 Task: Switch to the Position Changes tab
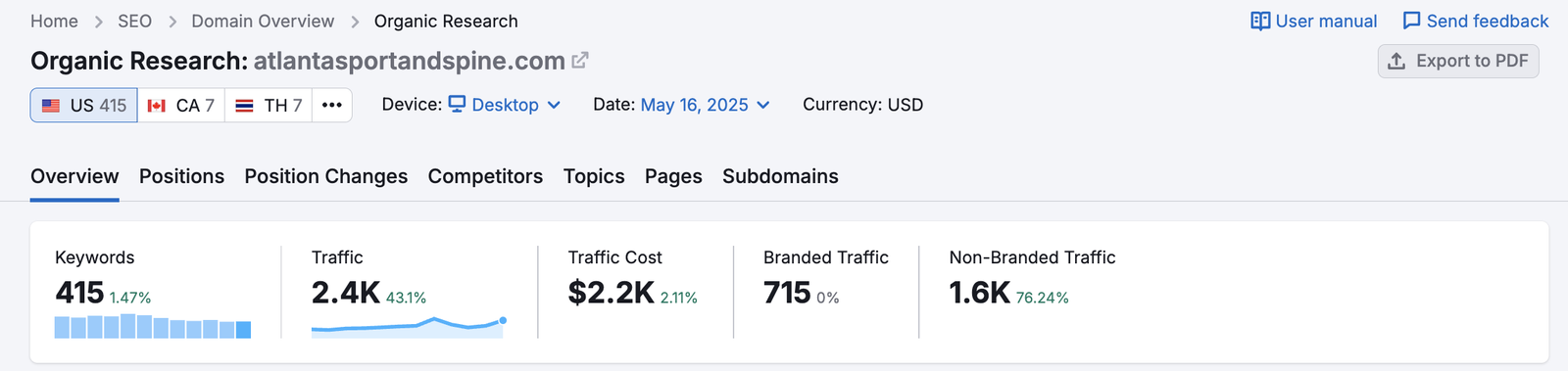point(326,176)
